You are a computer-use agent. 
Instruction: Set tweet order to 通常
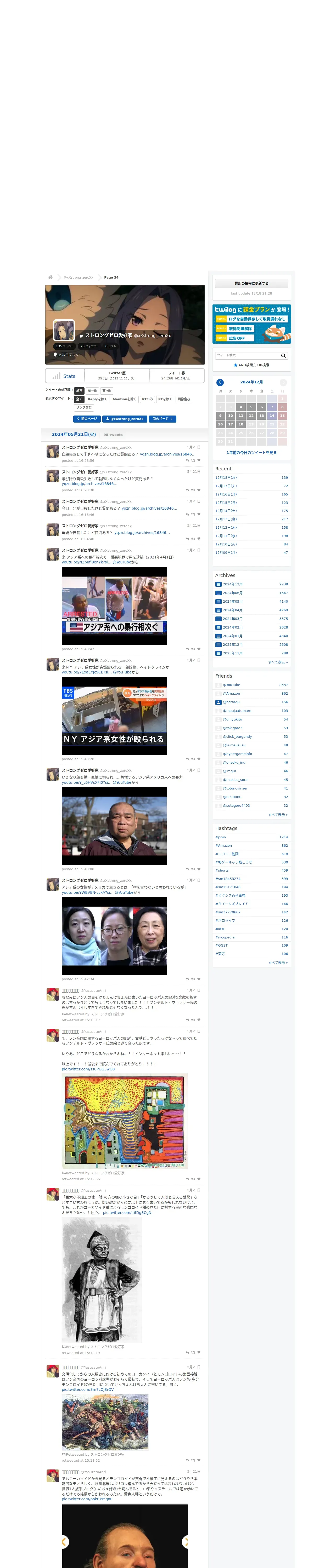tap(79, 391)
